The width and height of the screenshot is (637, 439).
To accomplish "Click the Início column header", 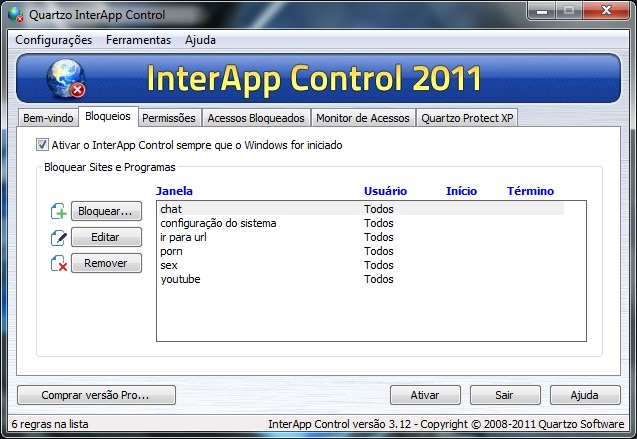I will (x=461, y=191).
